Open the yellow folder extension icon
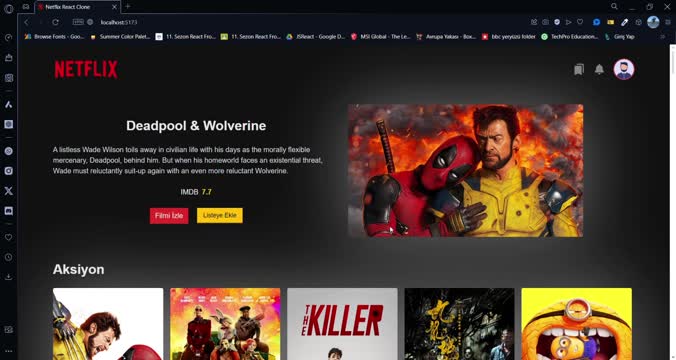Screen dimensions: 676x360 [610, 22]
